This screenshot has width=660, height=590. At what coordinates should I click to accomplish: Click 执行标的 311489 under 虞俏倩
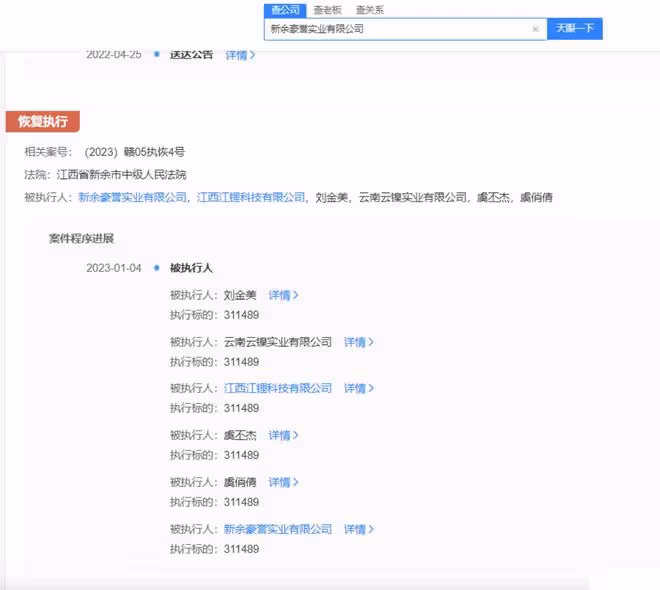214,502
